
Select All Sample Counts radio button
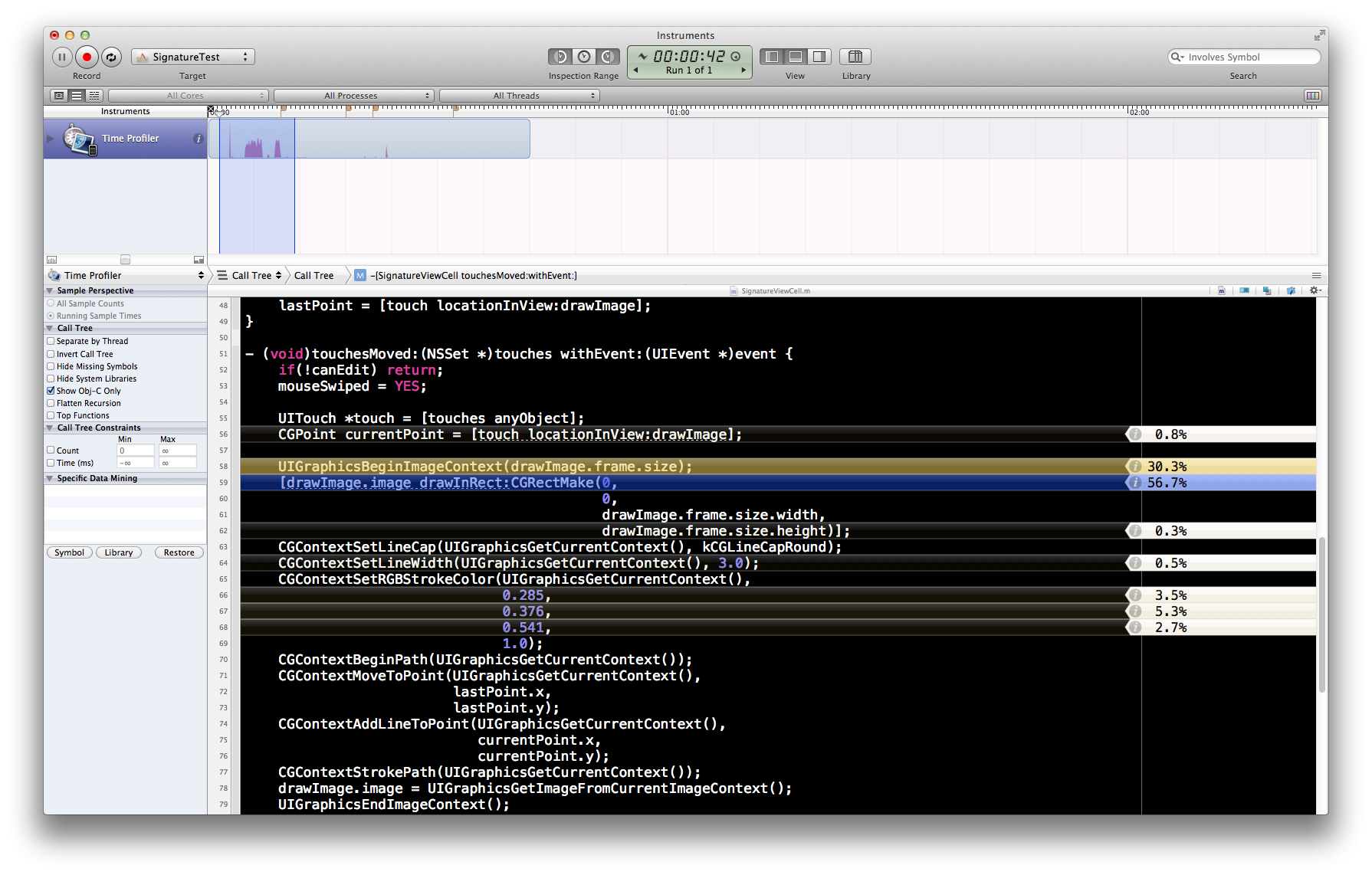51,303
